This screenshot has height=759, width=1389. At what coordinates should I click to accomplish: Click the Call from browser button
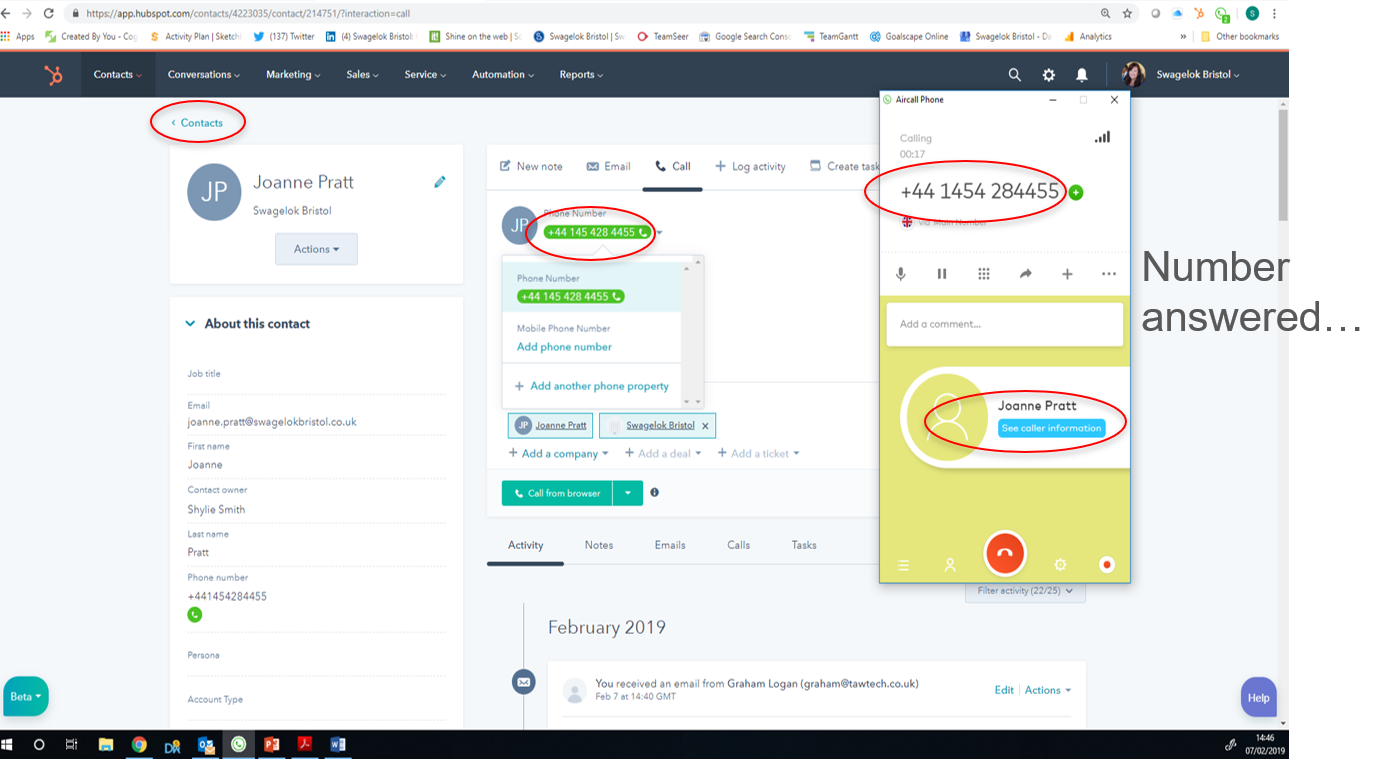[557, 493]
